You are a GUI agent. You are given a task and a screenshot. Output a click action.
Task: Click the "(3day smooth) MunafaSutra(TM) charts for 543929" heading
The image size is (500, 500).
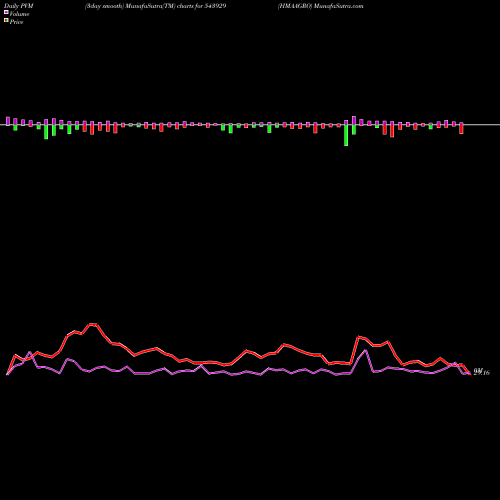click(156, 6)
